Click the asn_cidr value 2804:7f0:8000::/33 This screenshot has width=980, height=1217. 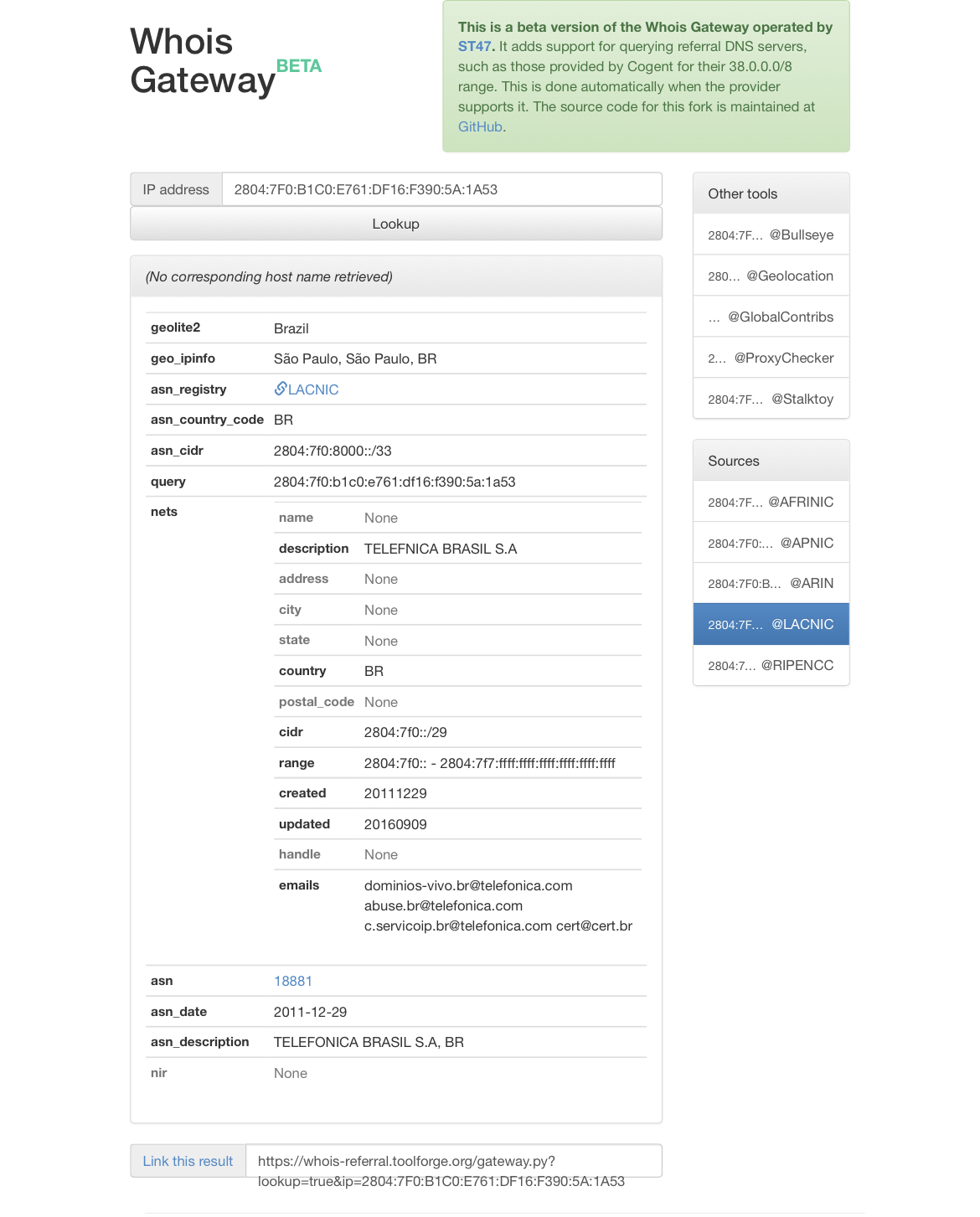[333, 451]
